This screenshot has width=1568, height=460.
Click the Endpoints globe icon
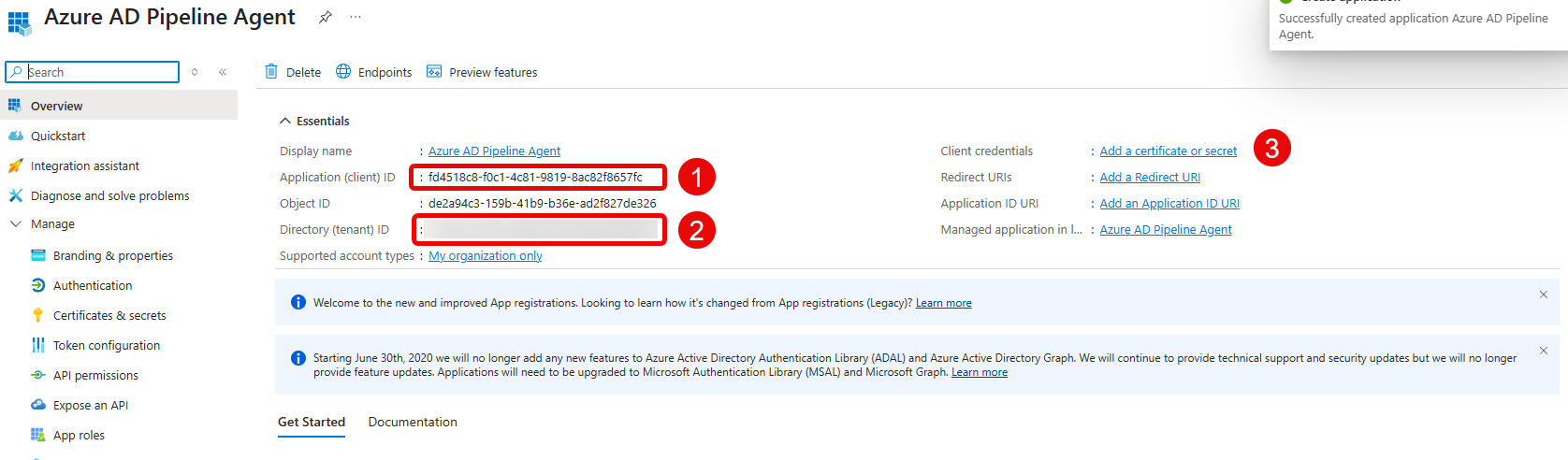tap(343, 71)
